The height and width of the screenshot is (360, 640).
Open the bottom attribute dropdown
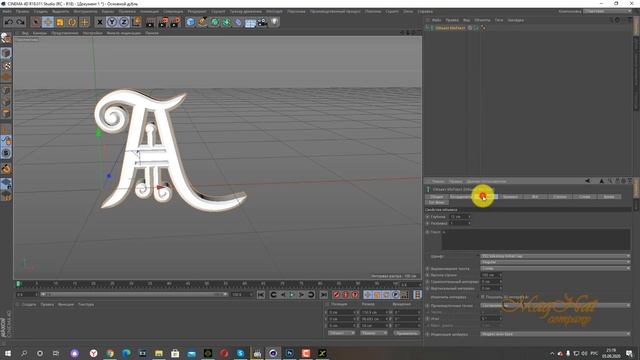555,334
